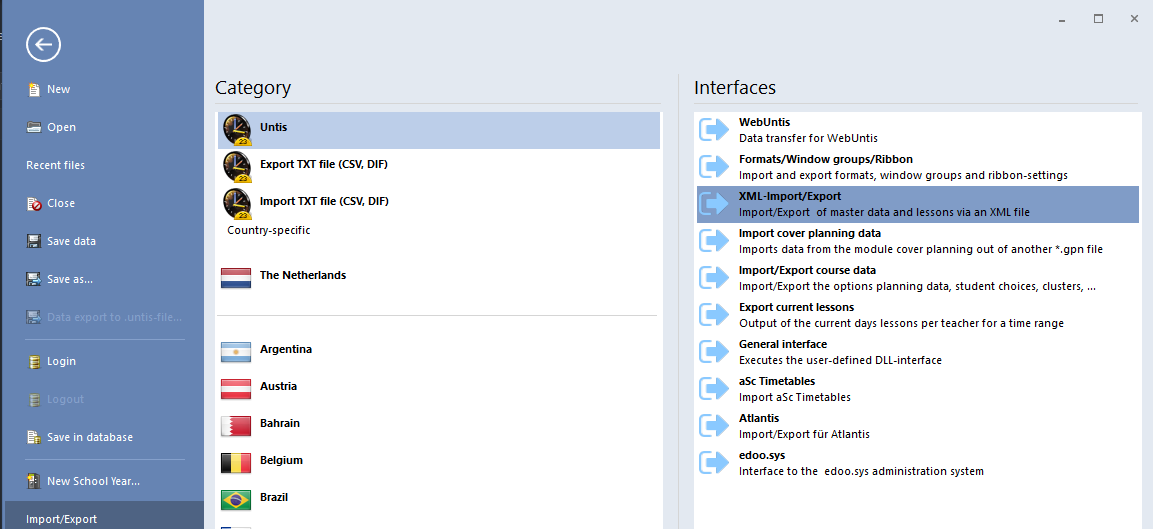
Task: Open the WebUntis interface title
Action: 765,122
